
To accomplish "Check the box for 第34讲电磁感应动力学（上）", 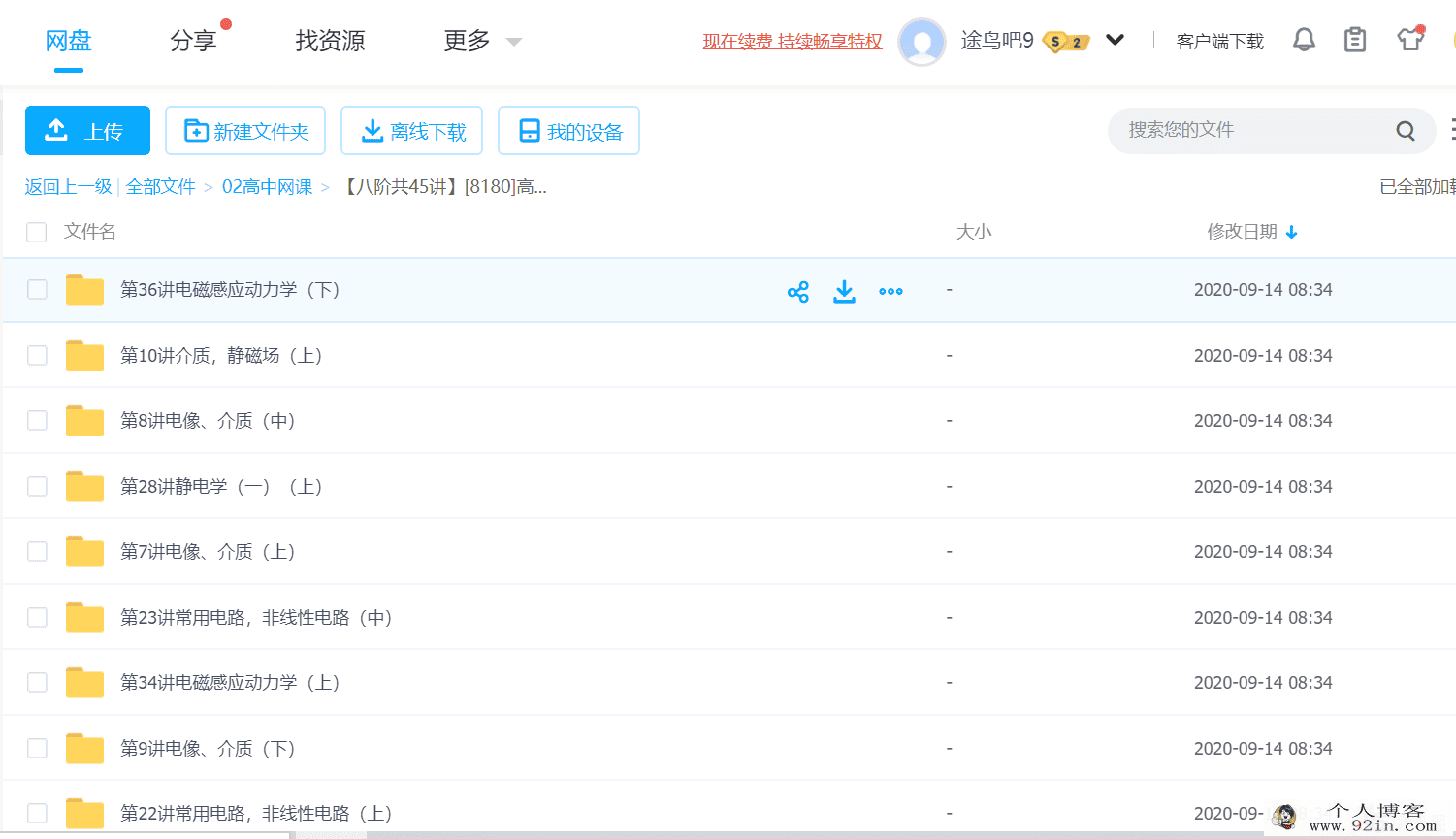I will point(37,683).
